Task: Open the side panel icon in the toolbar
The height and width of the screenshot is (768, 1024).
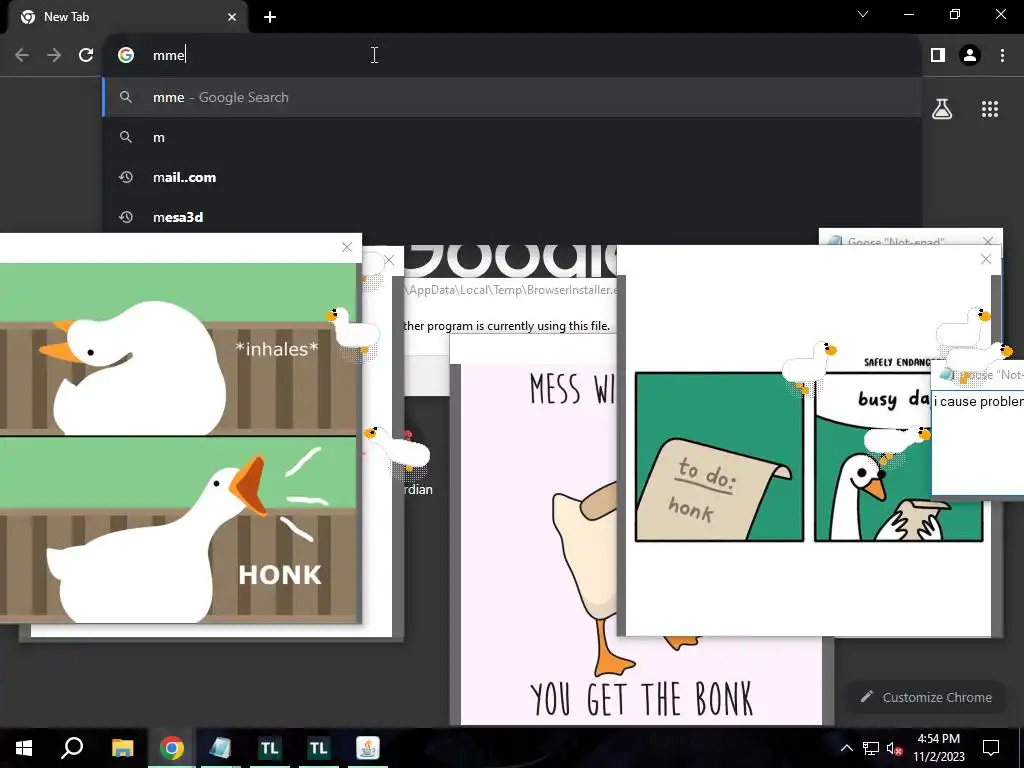Action: point(938,55)
